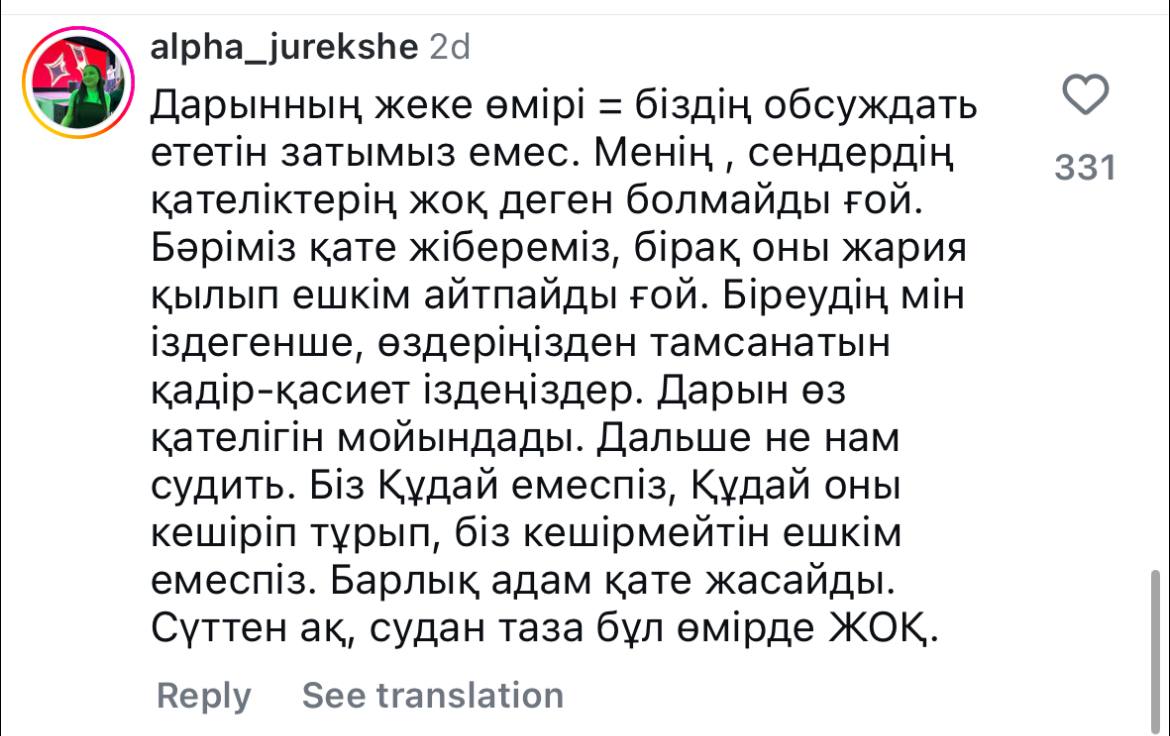Click the 2d timestamp next to username
This screenshot has width=1170, height=736.
[x=450, y=47]
